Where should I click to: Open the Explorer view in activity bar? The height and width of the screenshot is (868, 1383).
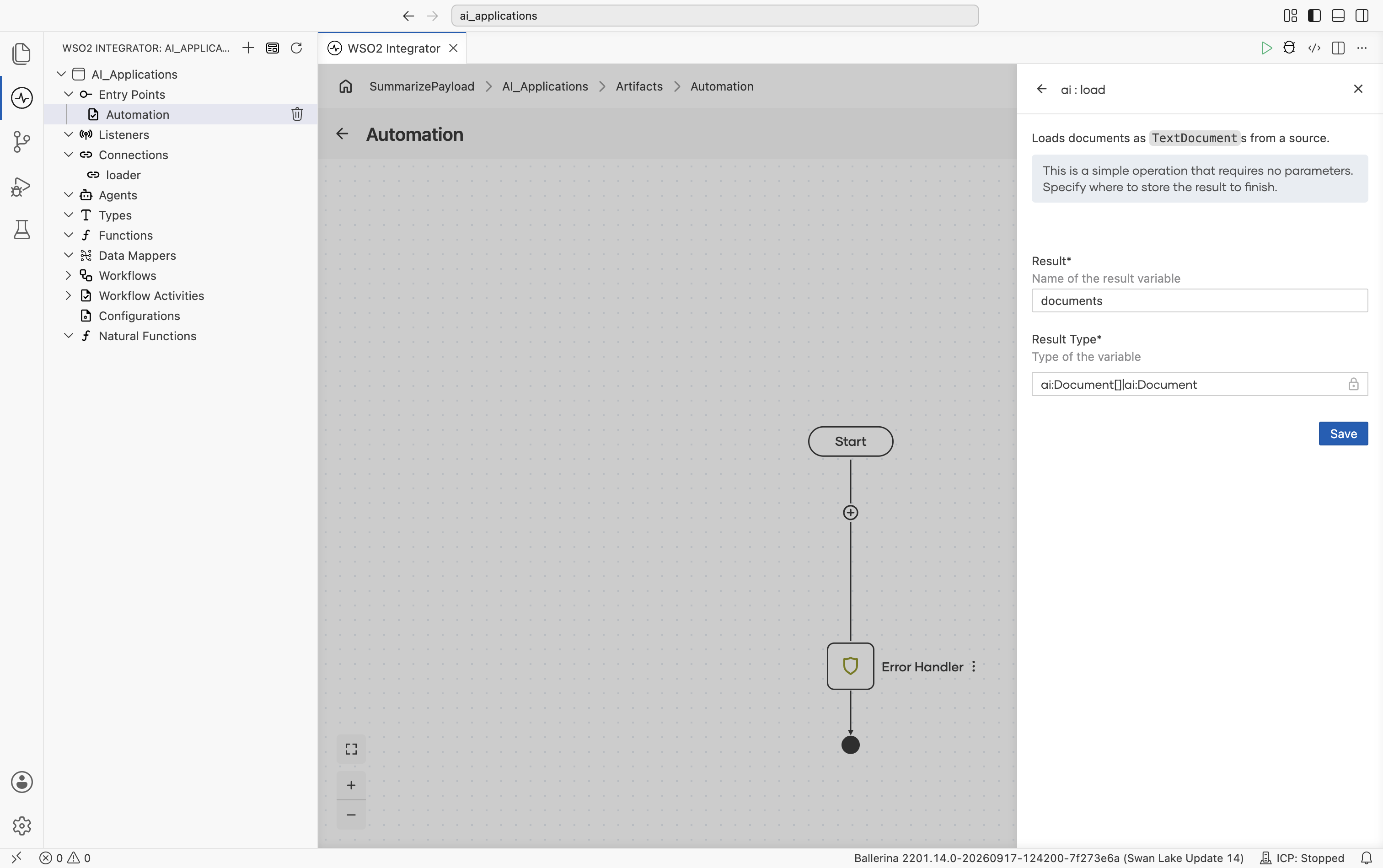coord(22,54)
